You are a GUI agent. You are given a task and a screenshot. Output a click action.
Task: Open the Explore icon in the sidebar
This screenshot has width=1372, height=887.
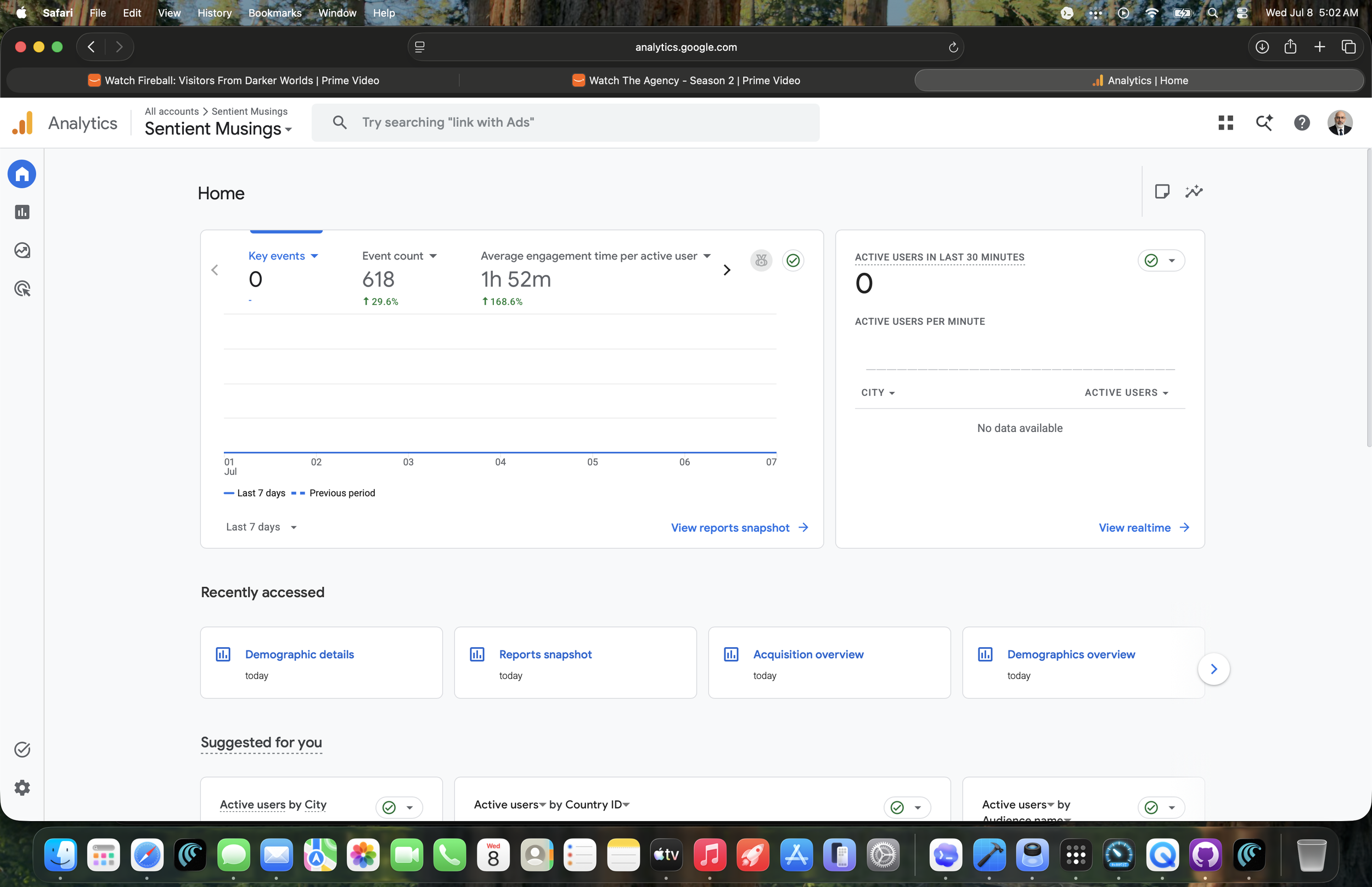pyautogui.click(x=22, y=250)
